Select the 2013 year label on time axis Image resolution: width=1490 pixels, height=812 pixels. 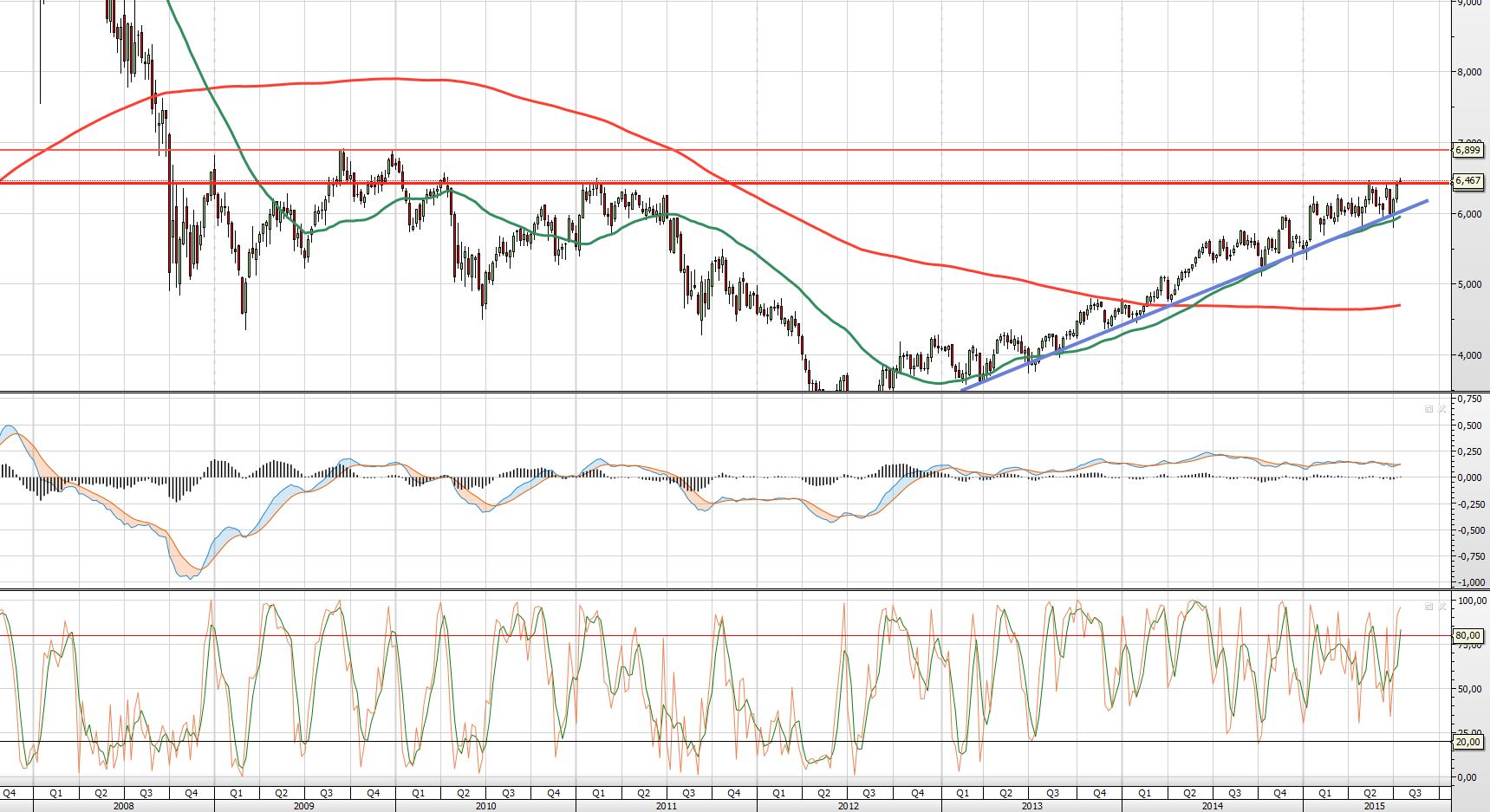pos(1031,806)
